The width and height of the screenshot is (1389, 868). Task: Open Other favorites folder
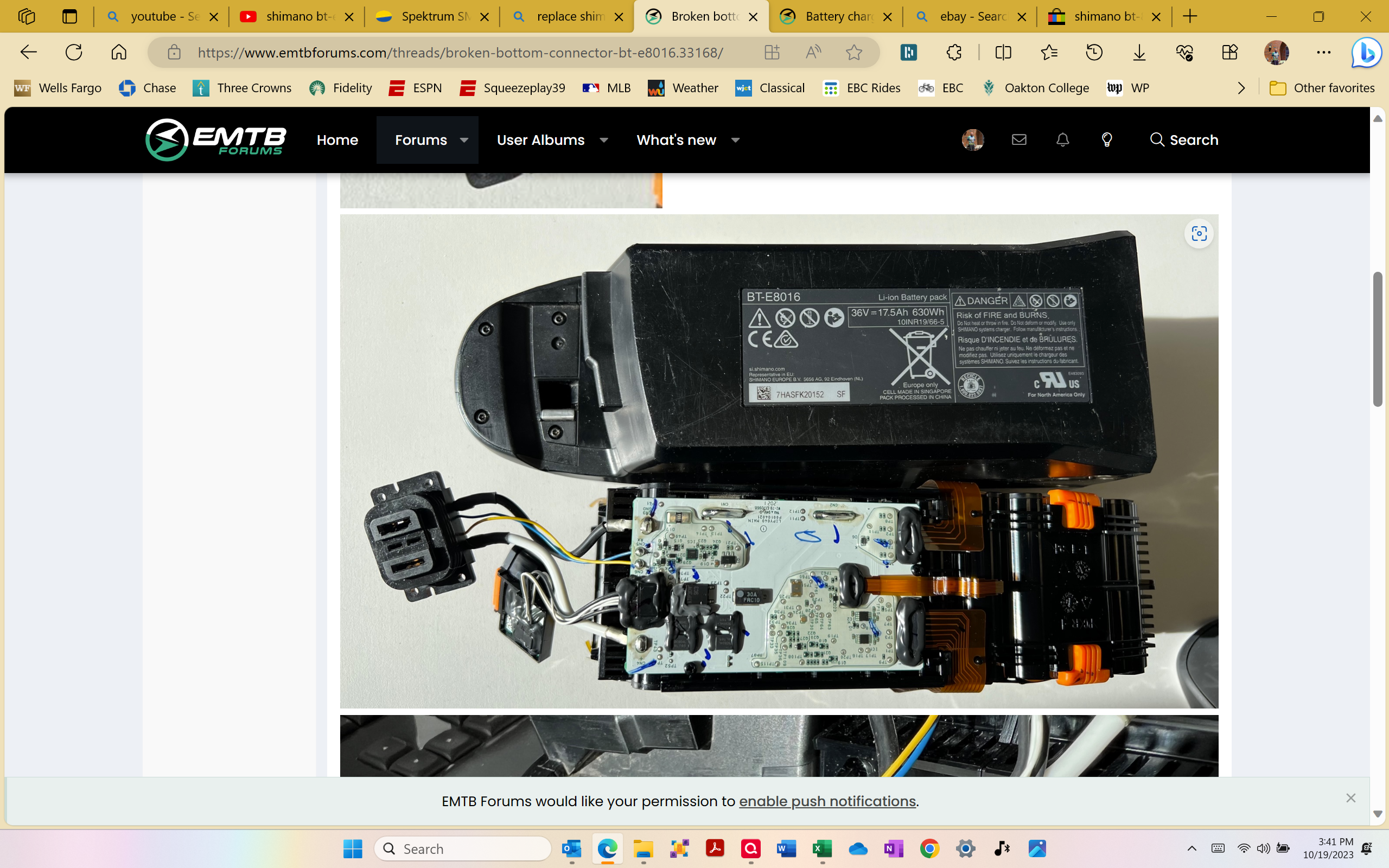1322,88
